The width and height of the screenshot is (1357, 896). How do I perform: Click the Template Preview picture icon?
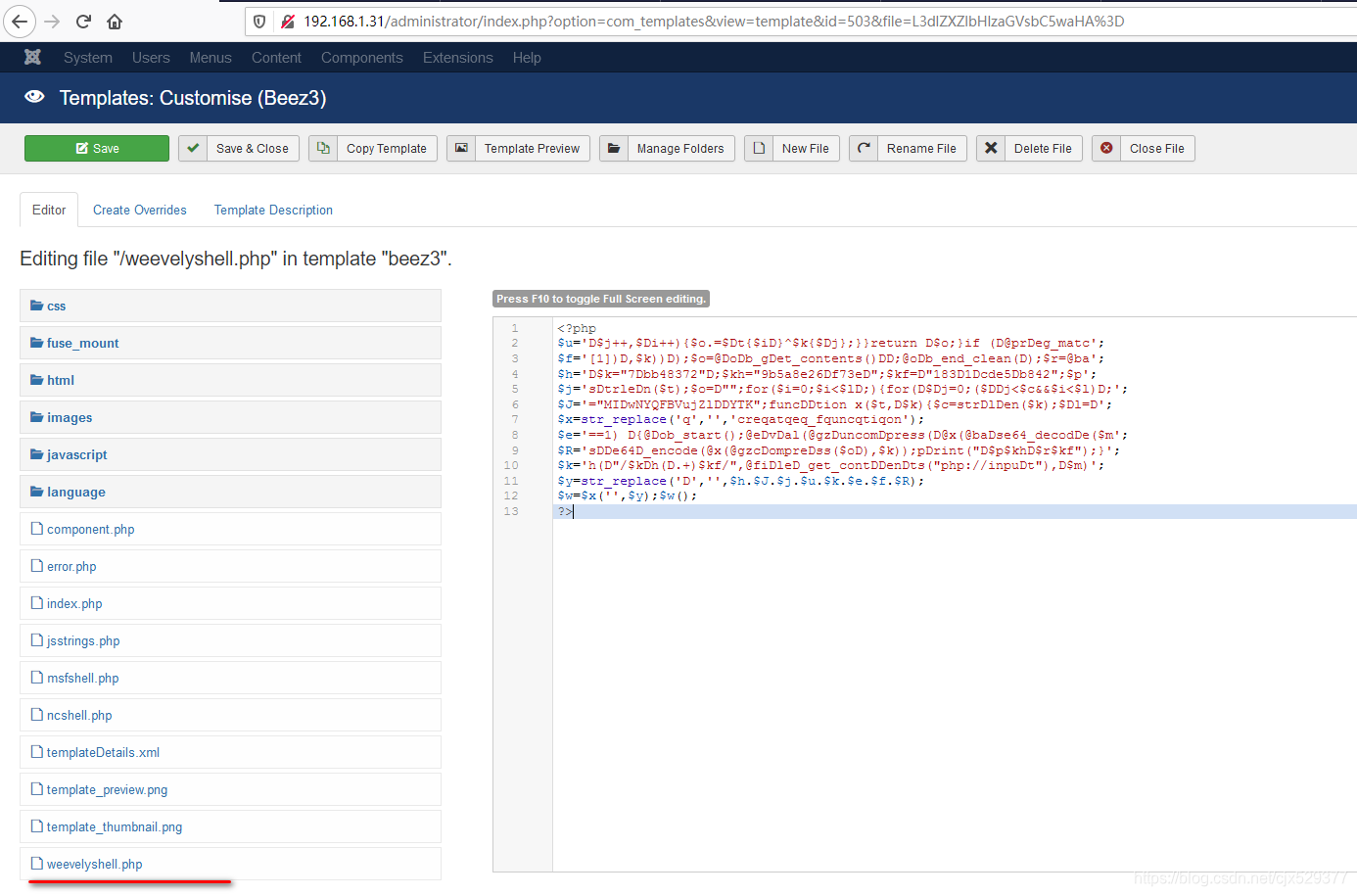[x=461, y=148]
